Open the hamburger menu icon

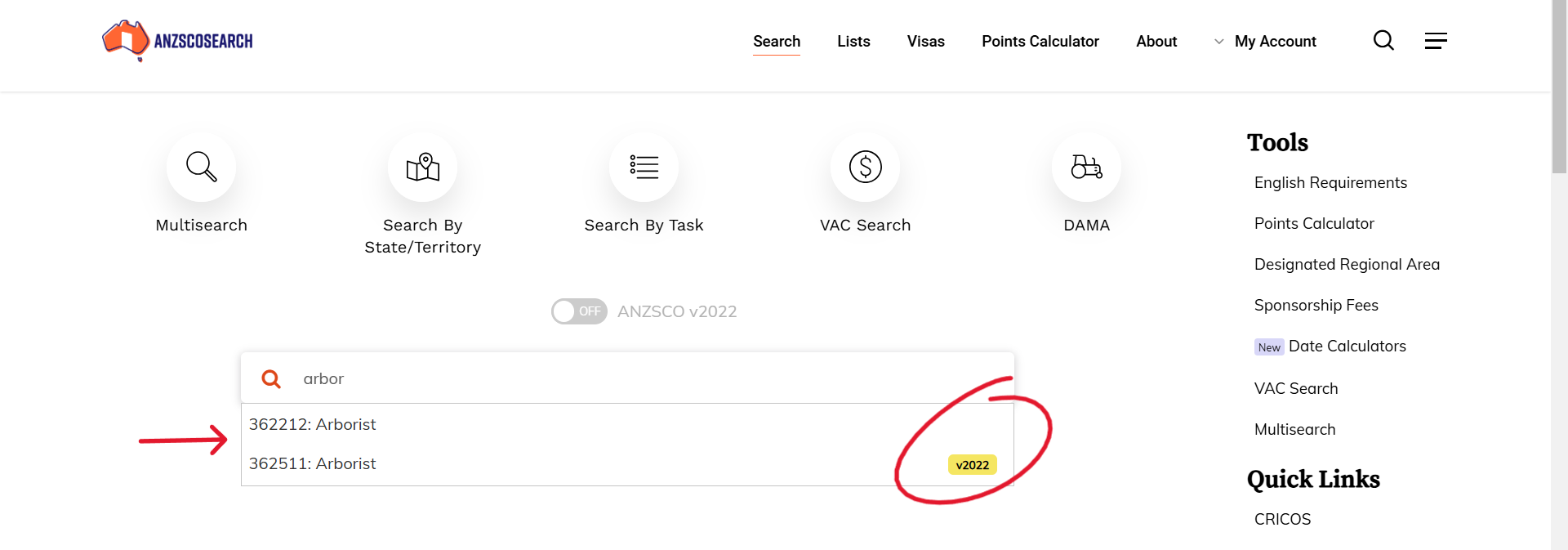[x=1436, y=41]
